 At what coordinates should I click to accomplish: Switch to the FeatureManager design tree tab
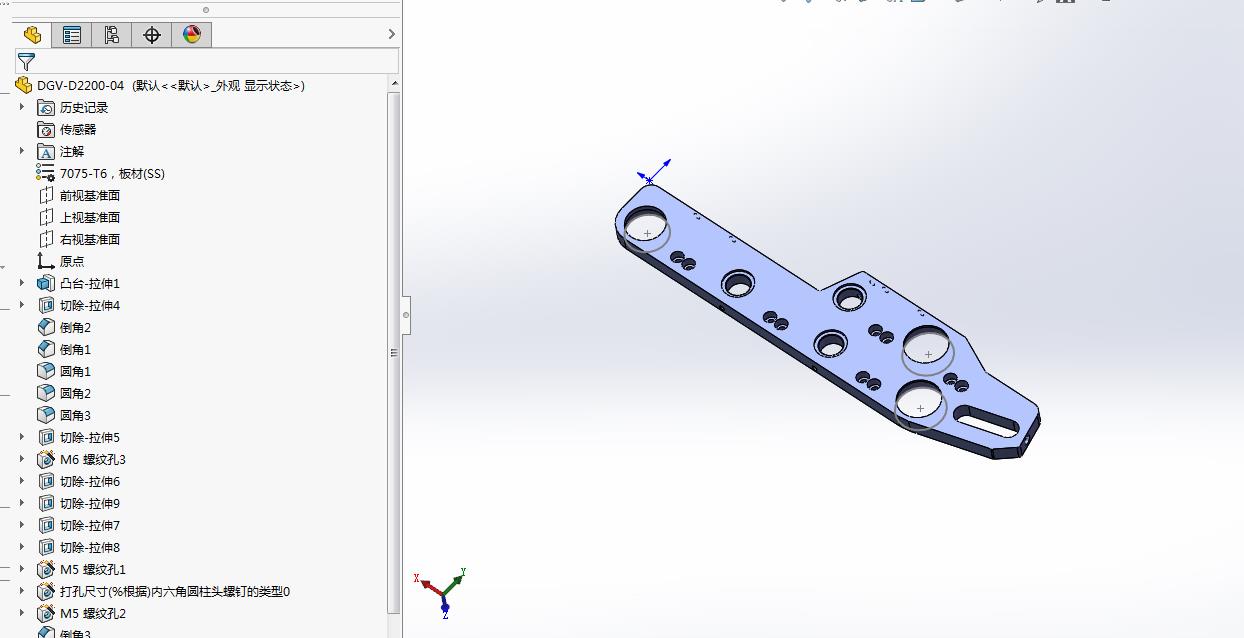(x=32, y=35)
